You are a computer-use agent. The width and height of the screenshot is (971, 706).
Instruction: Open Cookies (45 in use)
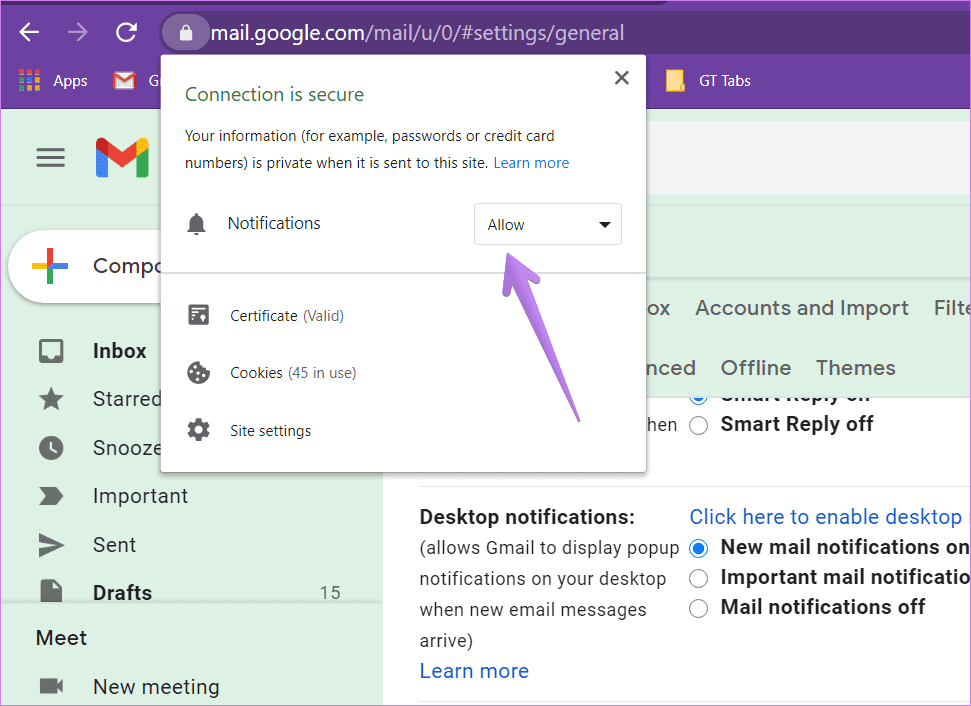pyautogui.click(x=293, y=373)
